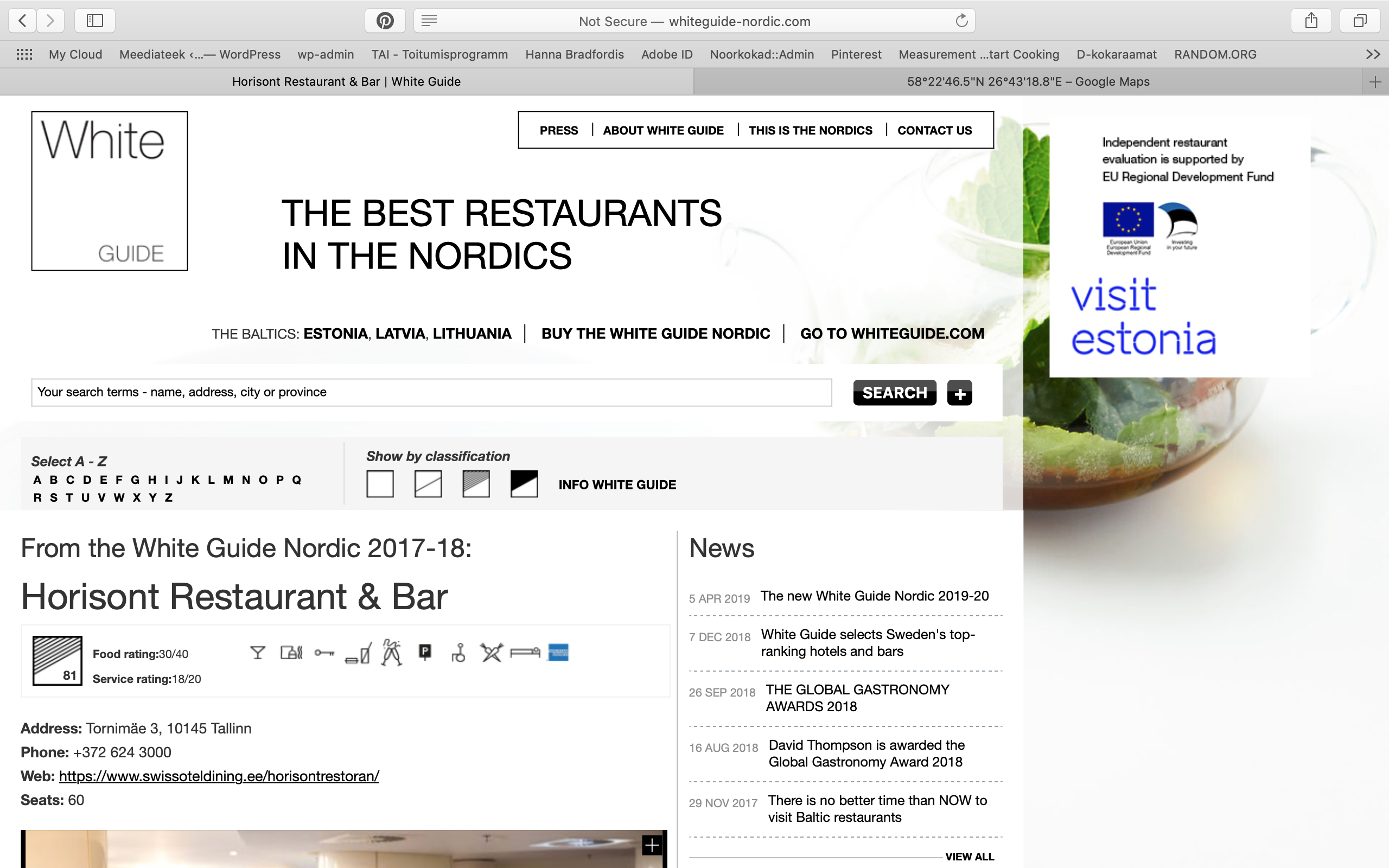Expand advanced search with plus button
The image size is (1389, 868).
[x=960, y=393]
